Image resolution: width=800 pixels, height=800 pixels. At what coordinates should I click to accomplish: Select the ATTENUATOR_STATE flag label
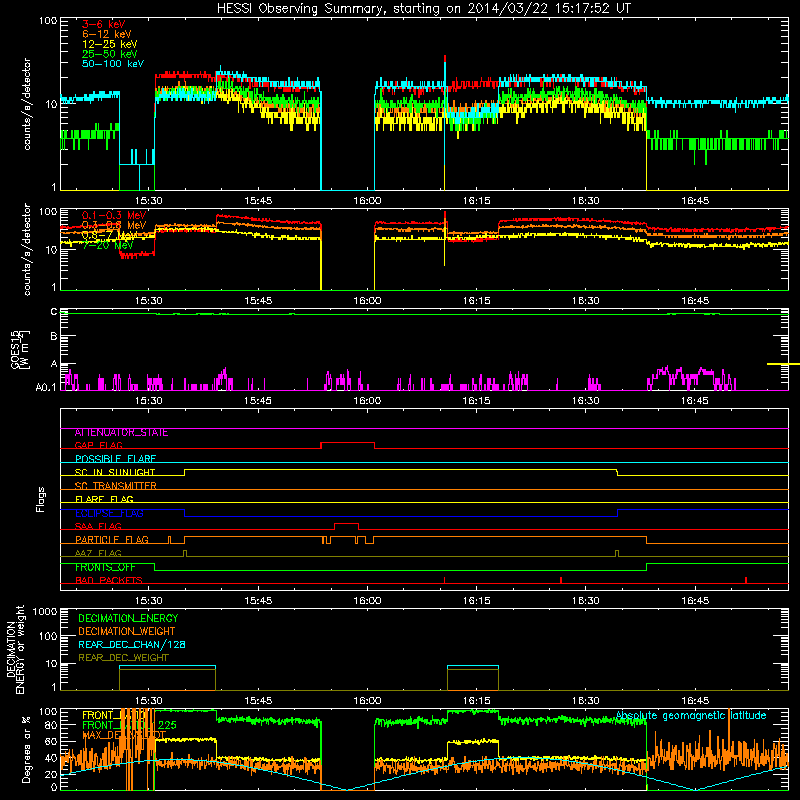(x=121, y=433)
